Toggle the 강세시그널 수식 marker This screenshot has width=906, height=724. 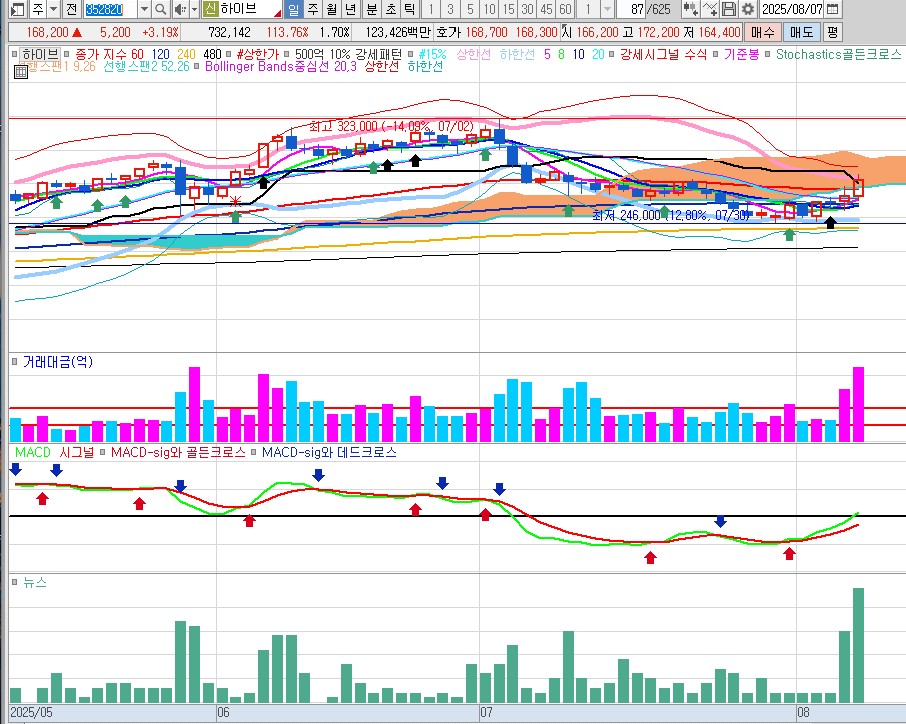611,54
